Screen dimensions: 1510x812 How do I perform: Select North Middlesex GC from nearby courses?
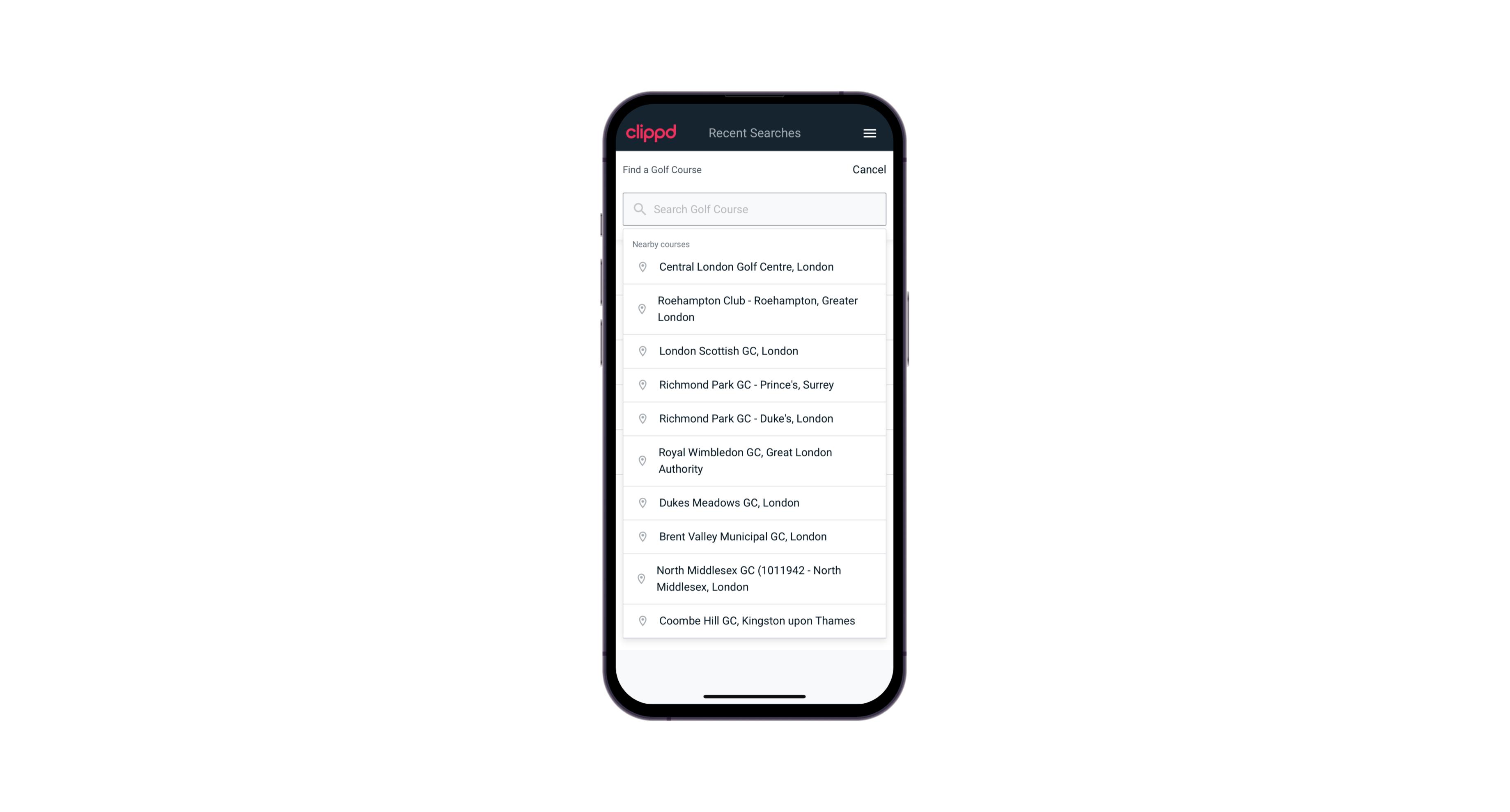tap(754, 578)
